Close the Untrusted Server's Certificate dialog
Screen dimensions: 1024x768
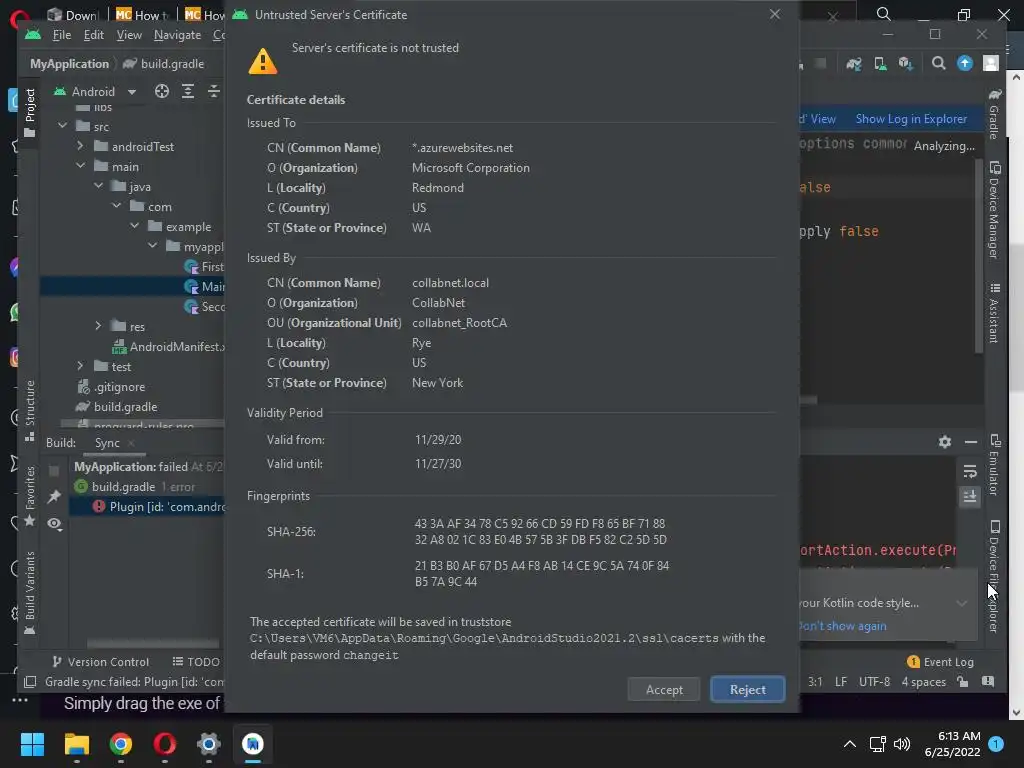[775, 14]
